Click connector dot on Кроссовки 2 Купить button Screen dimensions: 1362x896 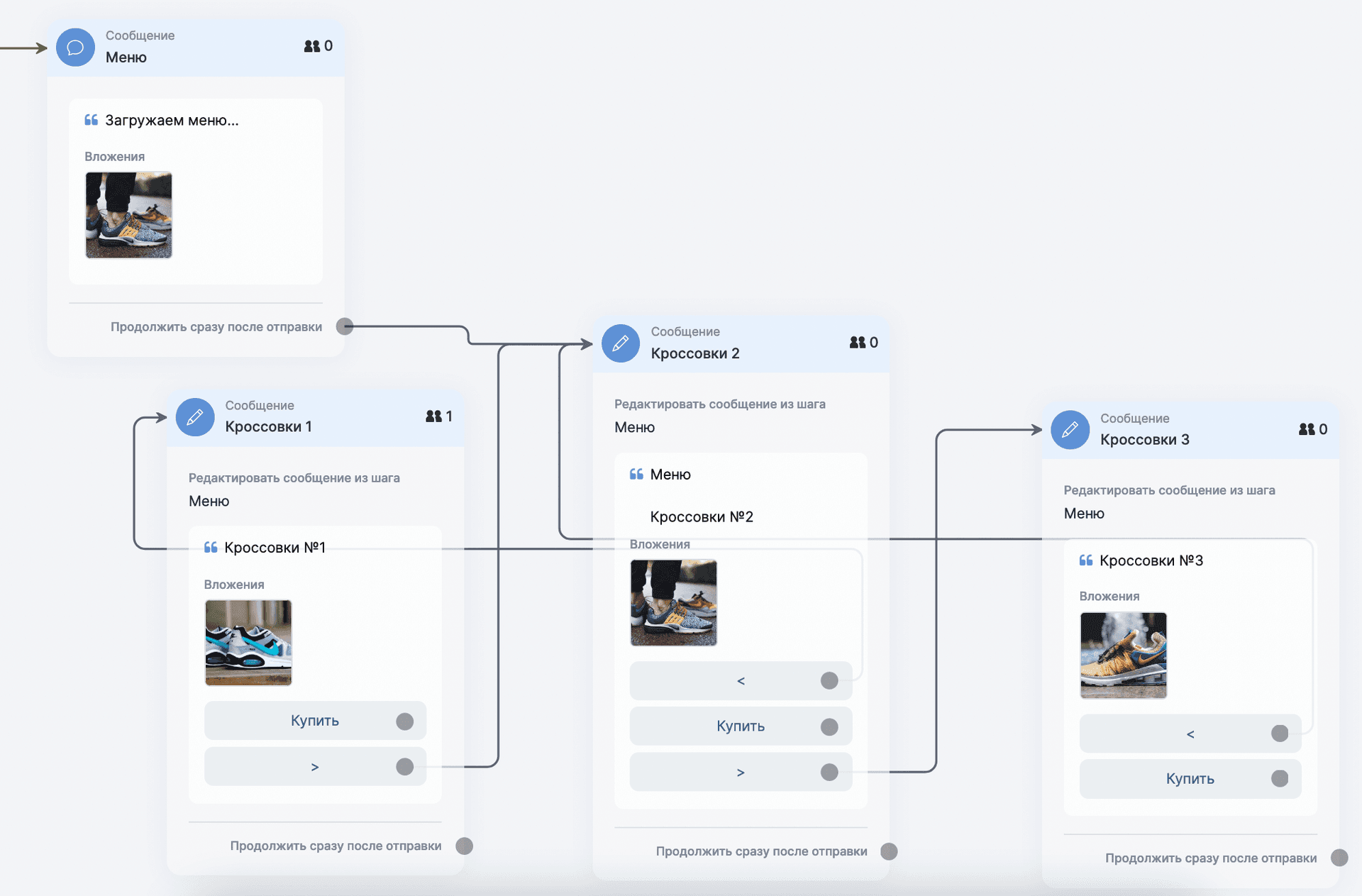coord(829,726)
